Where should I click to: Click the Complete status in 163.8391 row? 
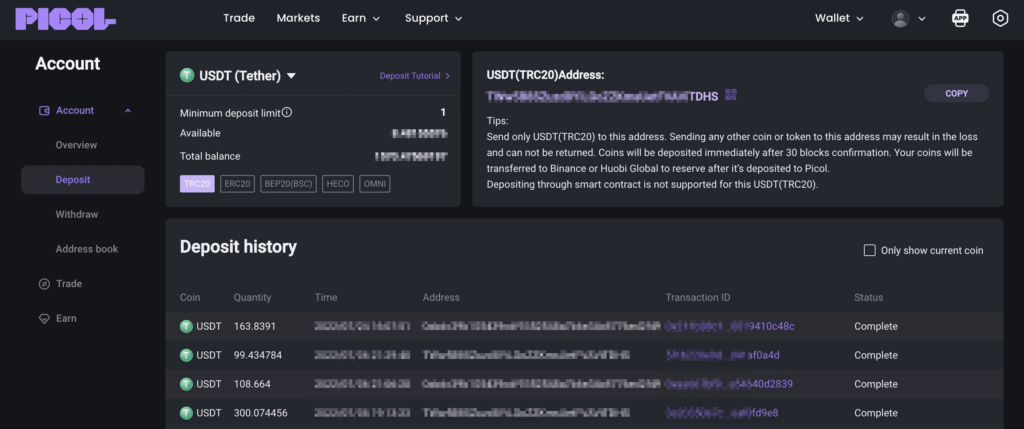876,326
